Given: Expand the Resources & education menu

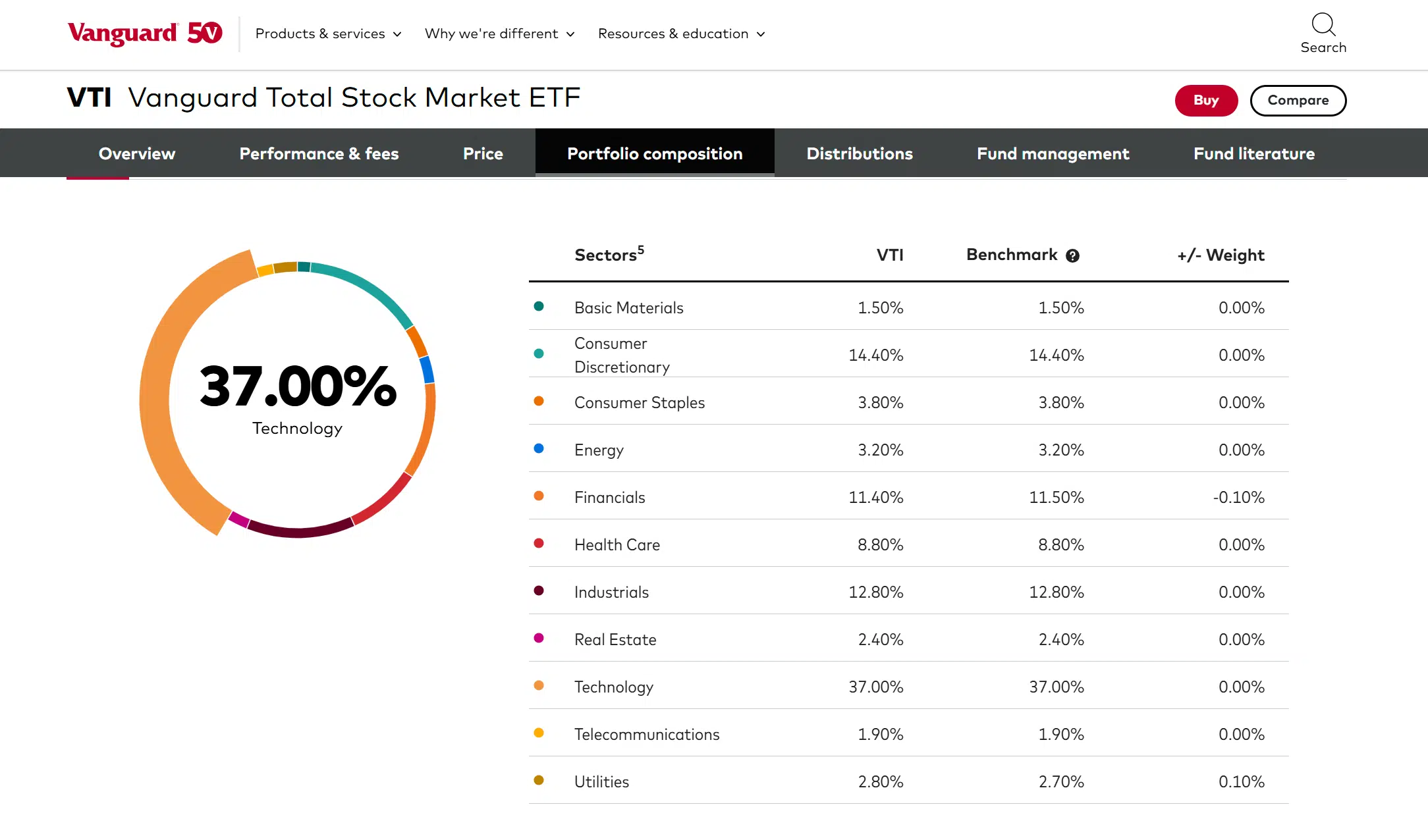Looking at the screenshot, I should point(682,34).
